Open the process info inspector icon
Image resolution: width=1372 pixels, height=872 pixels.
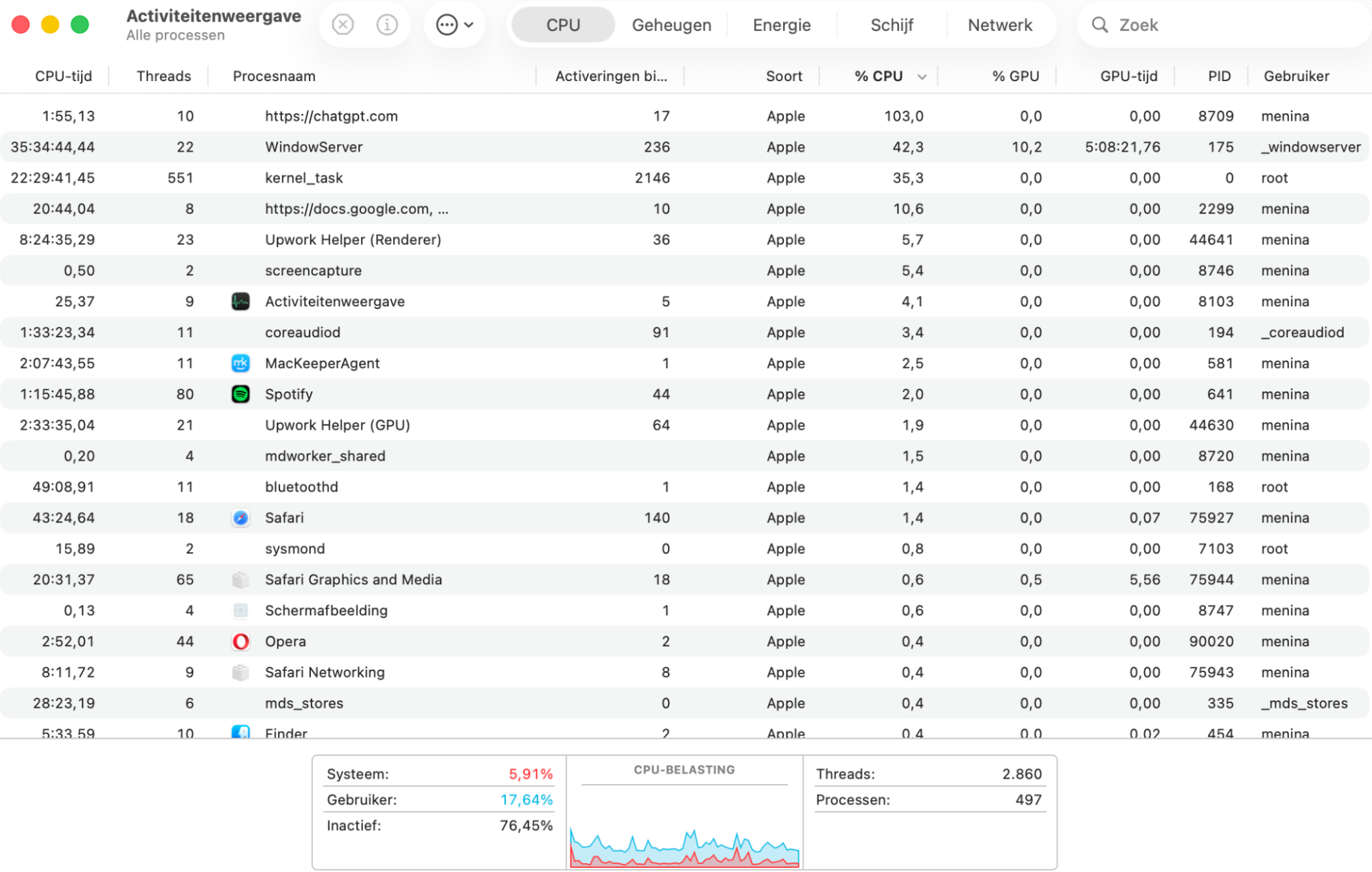(x=387, y=25)
